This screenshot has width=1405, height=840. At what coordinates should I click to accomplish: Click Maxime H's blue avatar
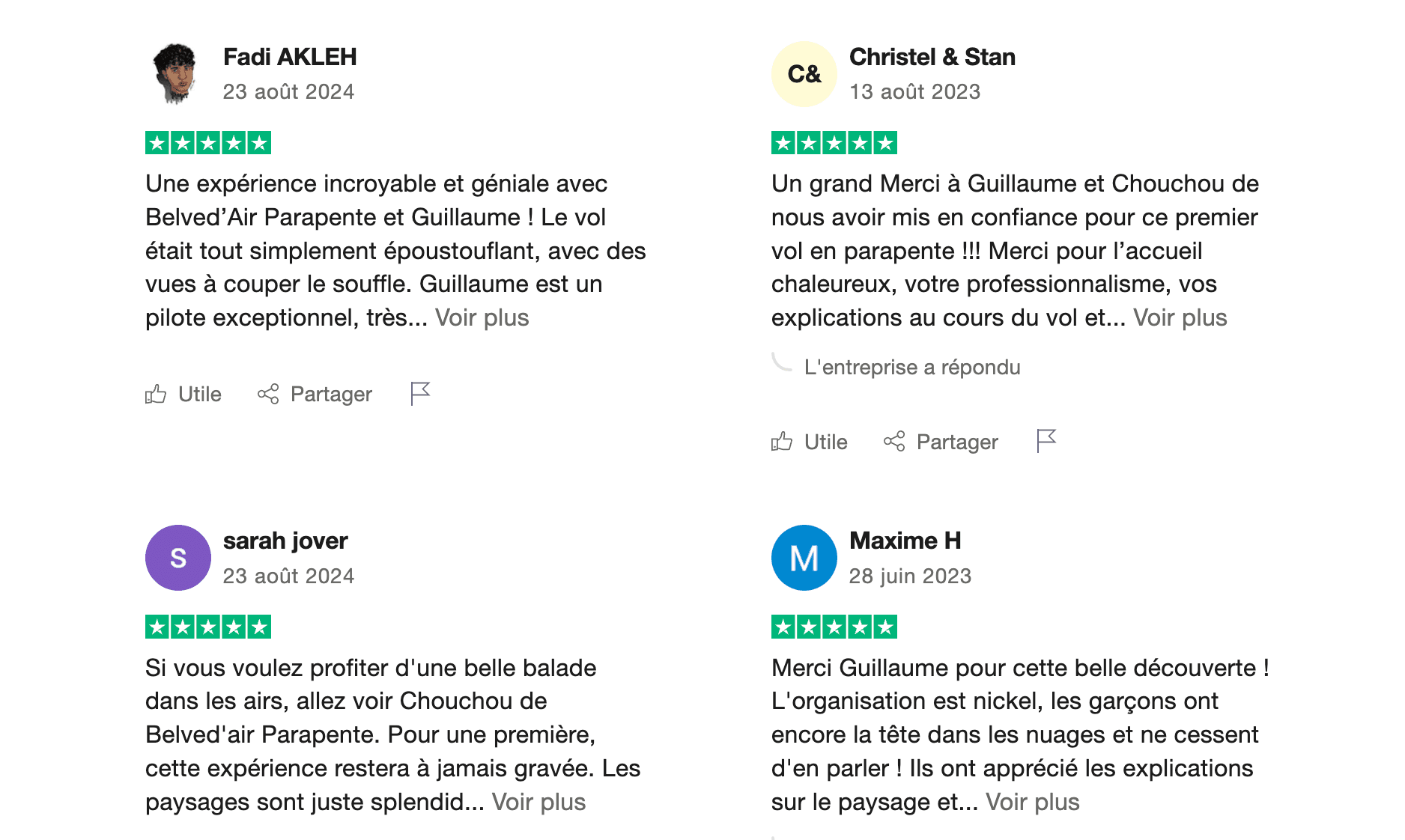[804, 558]
